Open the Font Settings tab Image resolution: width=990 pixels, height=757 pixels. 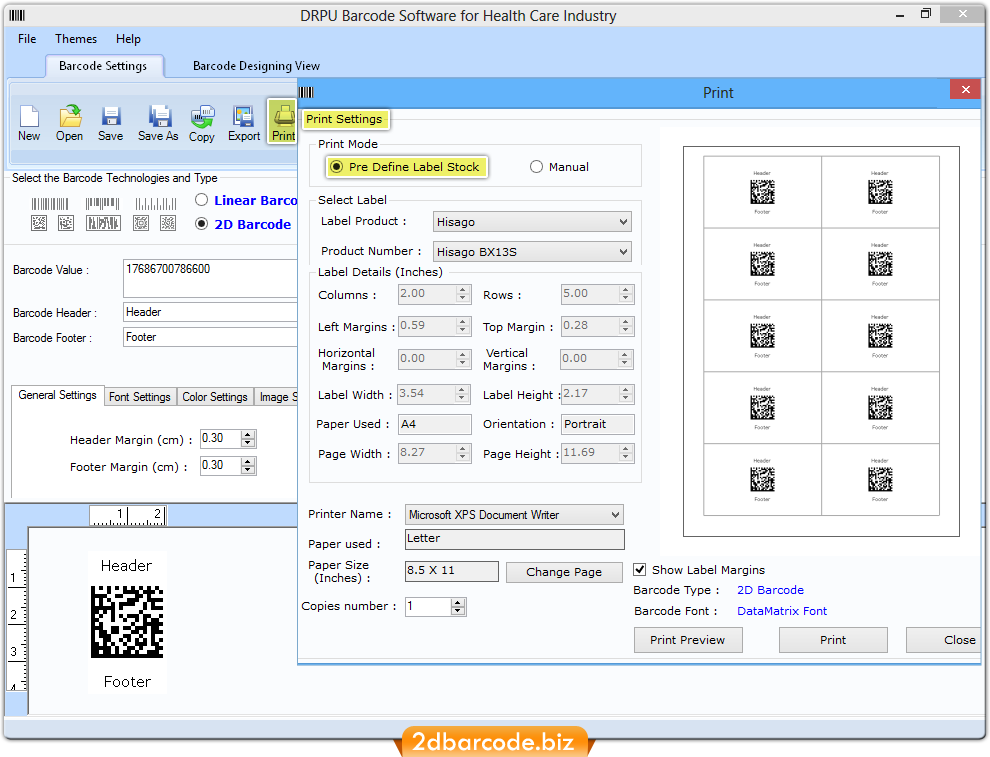[x=140, y=396]
